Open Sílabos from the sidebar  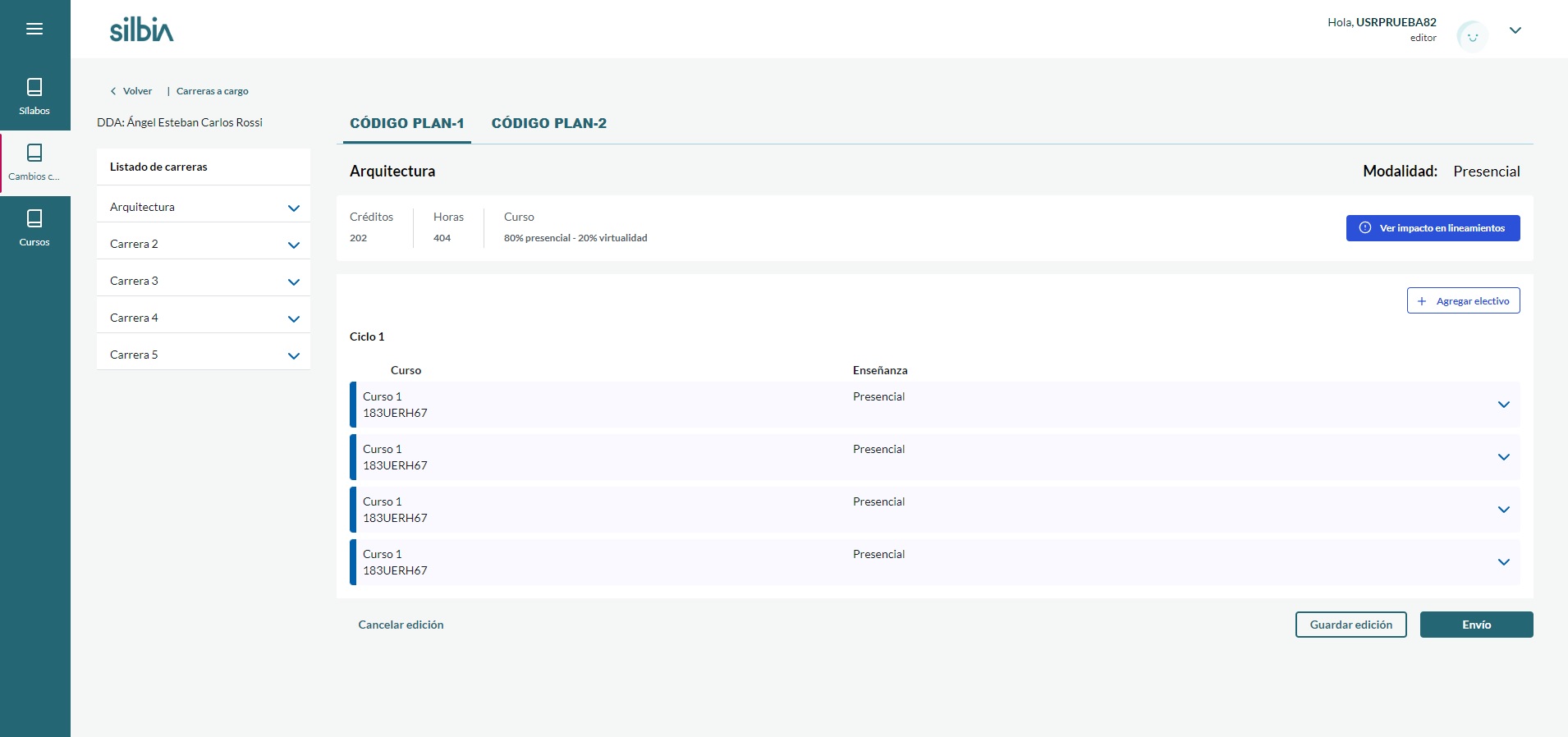tap(34, 96)
